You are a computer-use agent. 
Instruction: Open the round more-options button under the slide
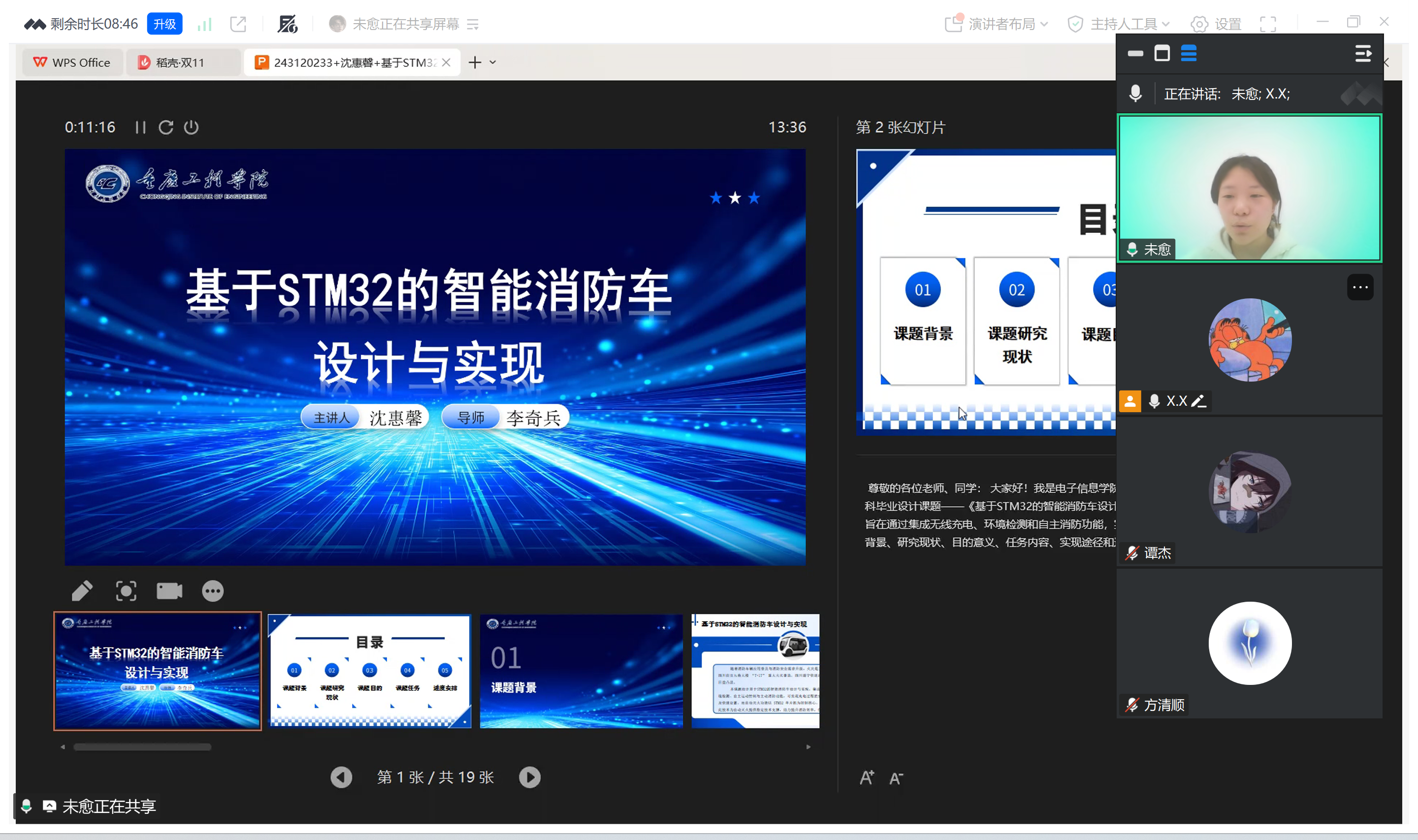coord(213,591)
